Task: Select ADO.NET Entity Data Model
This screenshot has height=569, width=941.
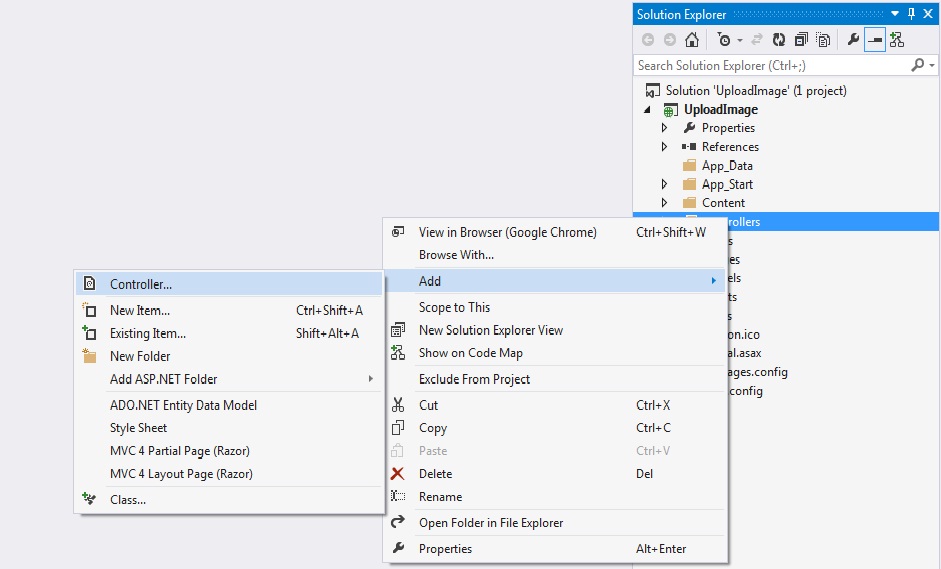Action: 229,405
